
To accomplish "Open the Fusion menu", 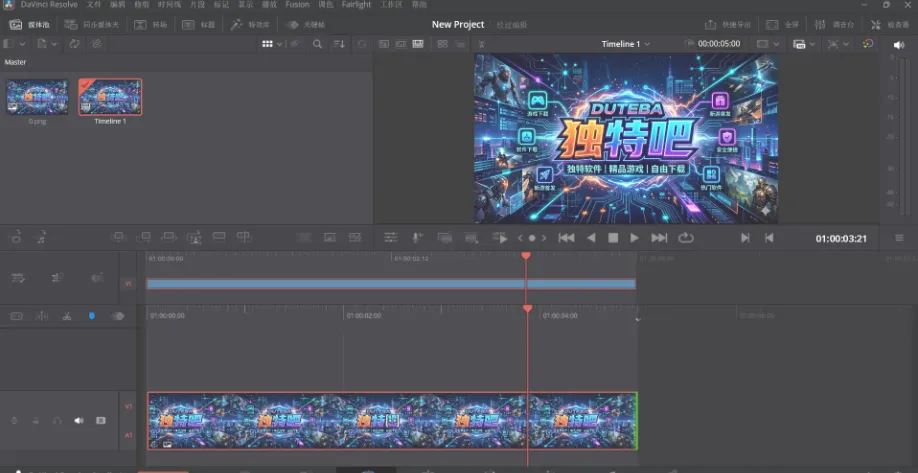I will [297, 5].
